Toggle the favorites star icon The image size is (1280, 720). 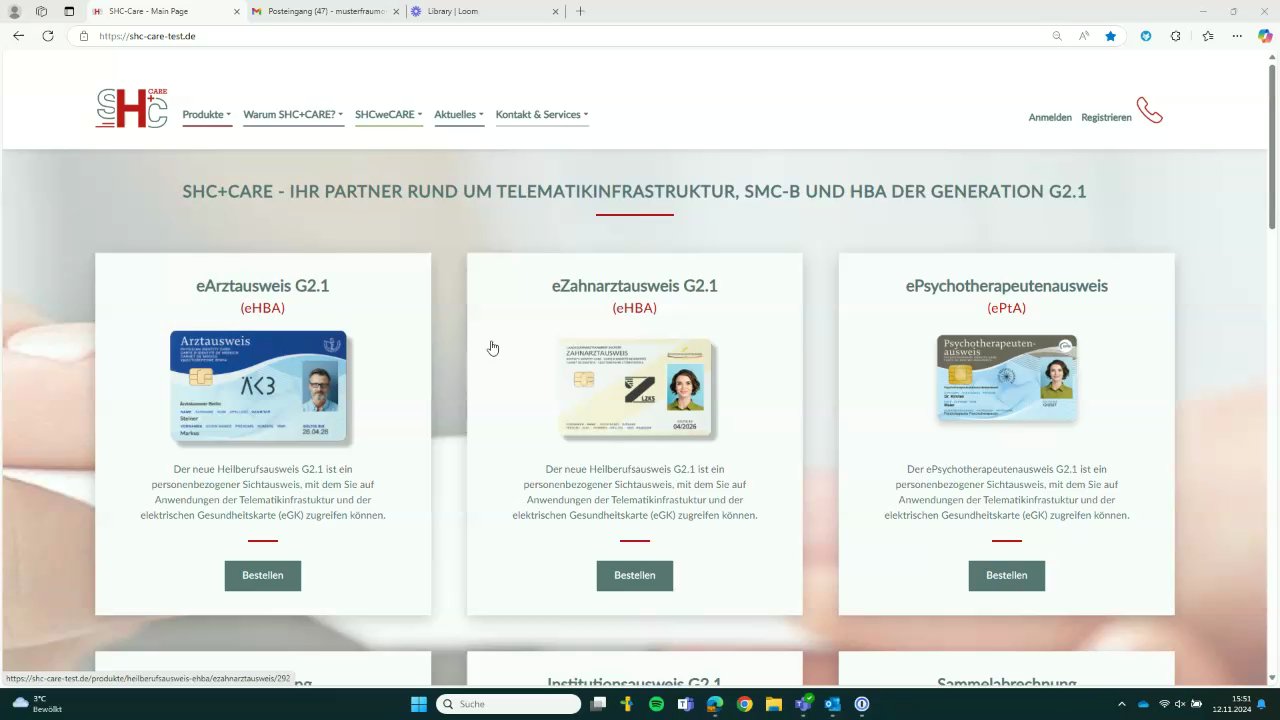click(x=1111, y=36)
